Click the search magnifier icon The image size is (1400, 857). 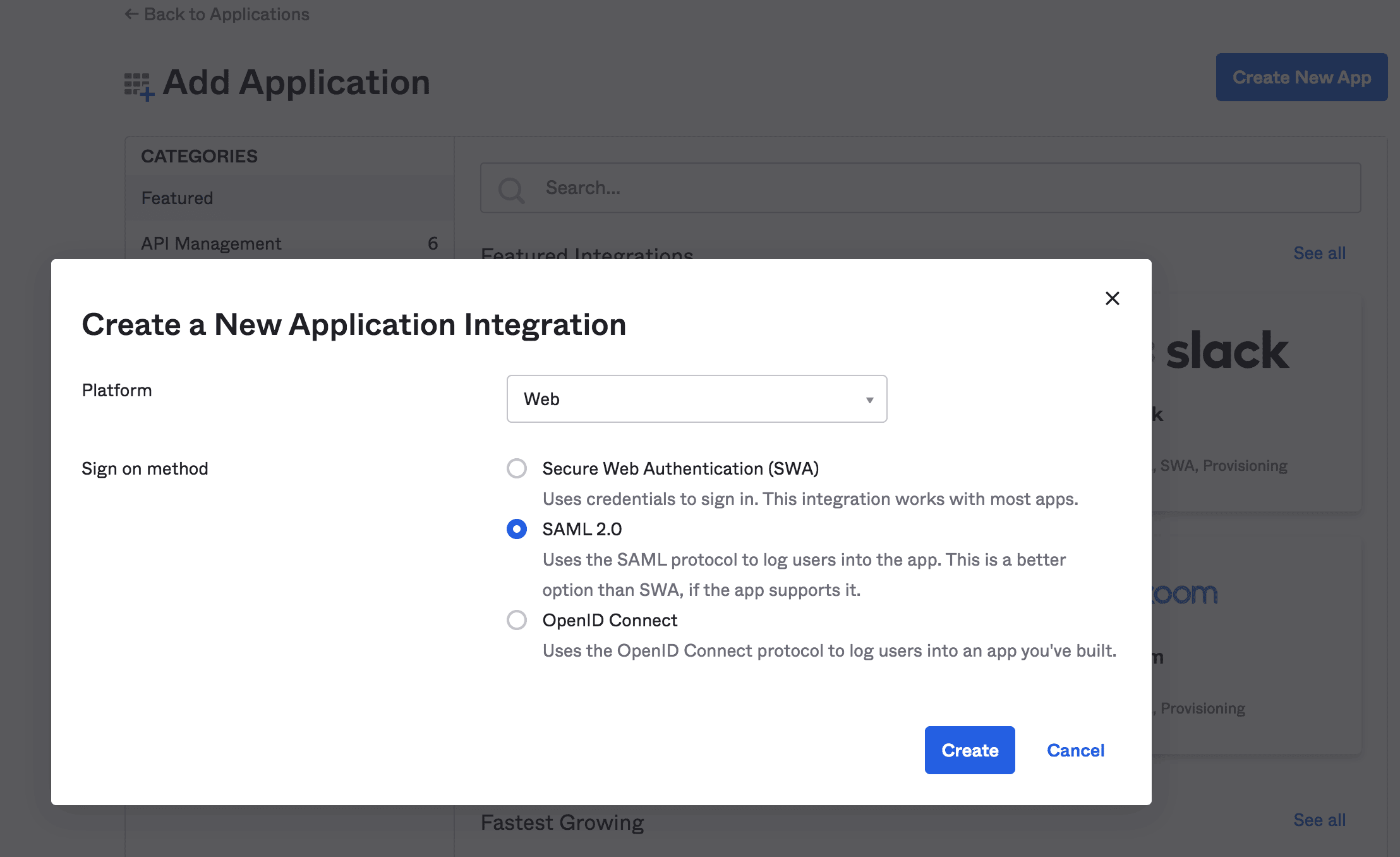pyautogui.click(x=510, y=189)
